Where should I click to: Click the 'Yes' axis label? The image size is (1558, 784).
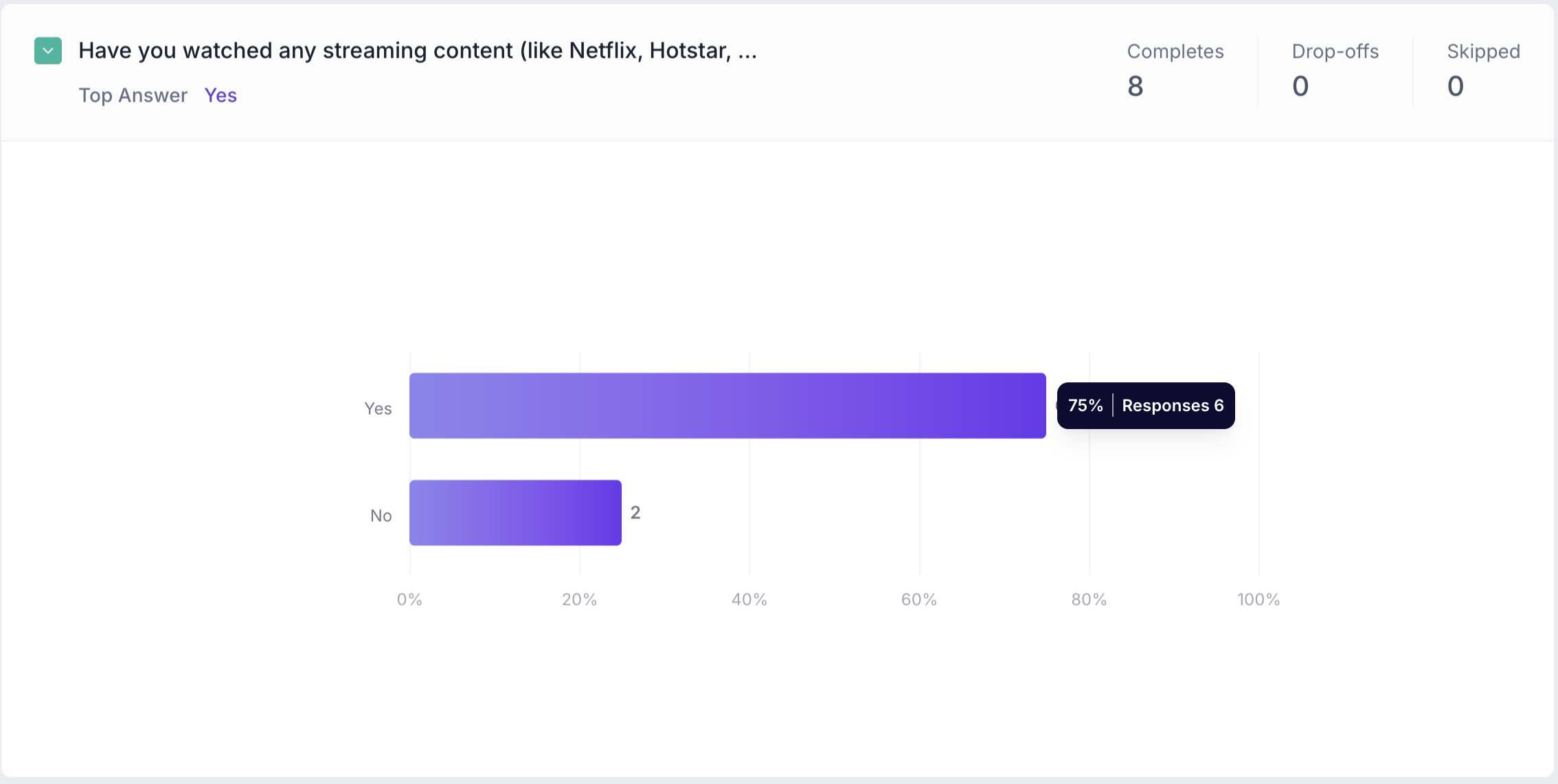378,409
